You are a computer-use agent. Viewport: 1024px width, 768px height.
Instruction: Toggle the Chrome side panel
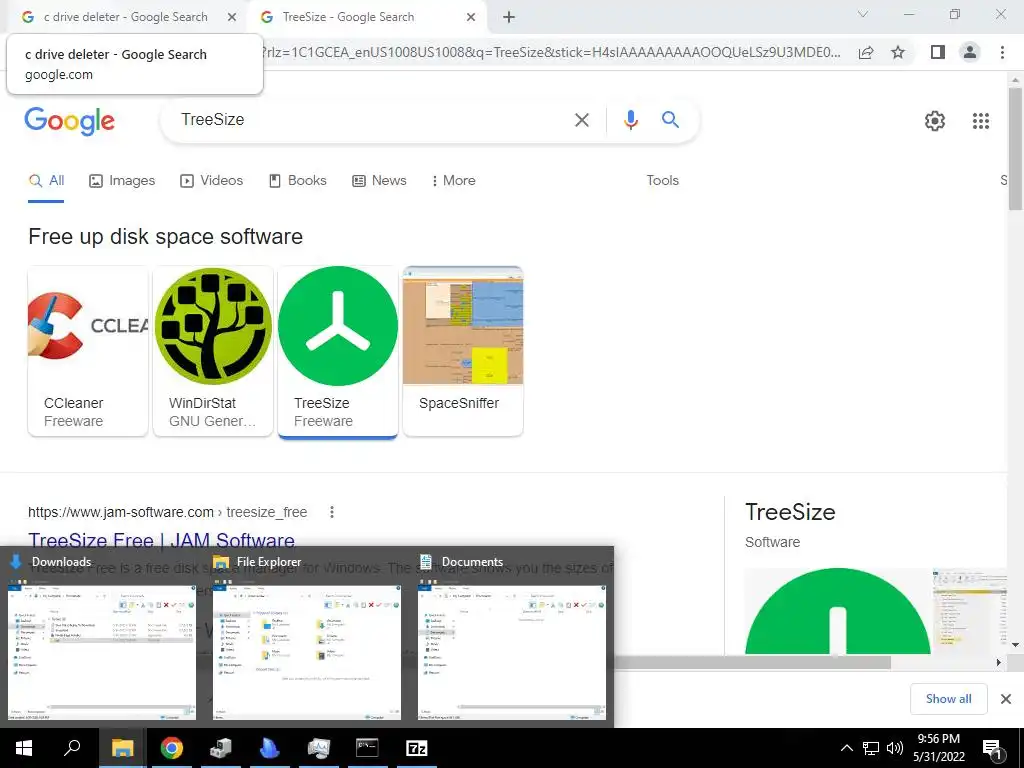(938, 52)
